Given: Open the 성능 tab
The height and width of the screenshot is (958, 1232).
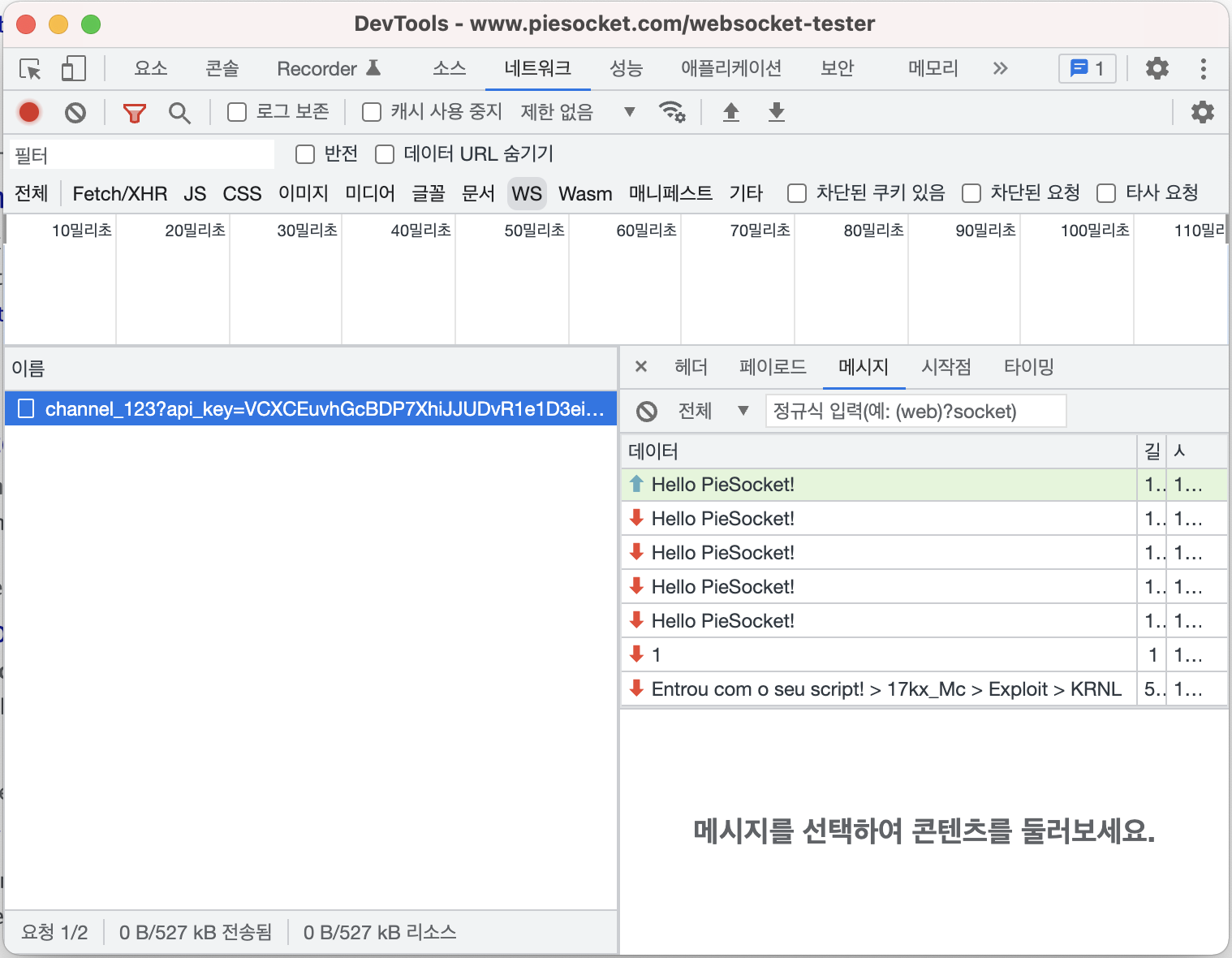Looking at the screenshot, I should [626, 68].
